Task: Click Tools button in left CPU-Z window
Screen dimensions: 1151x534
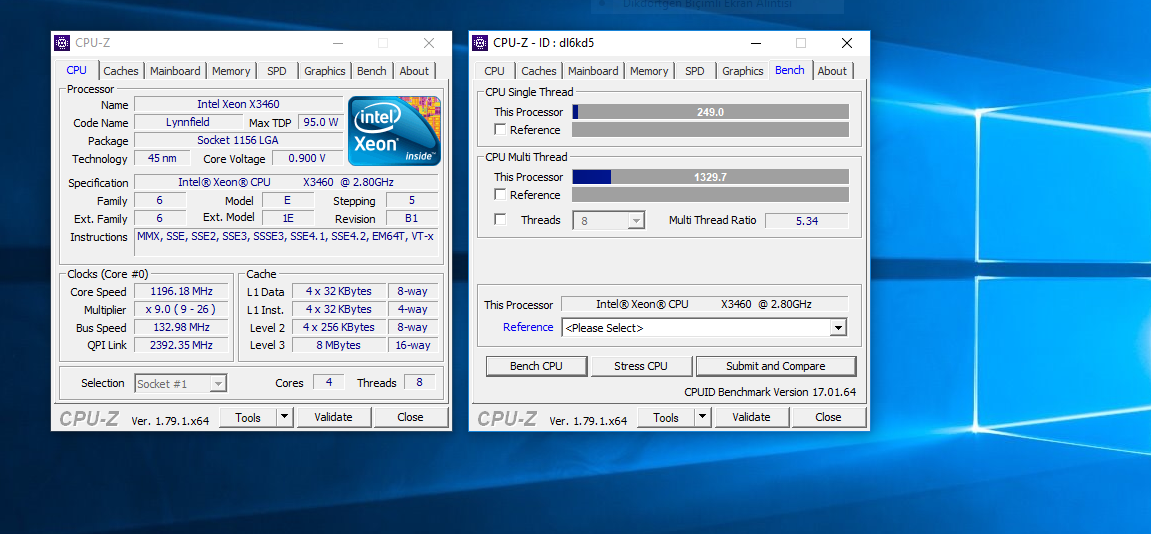Action: click(x=248, y=417)
